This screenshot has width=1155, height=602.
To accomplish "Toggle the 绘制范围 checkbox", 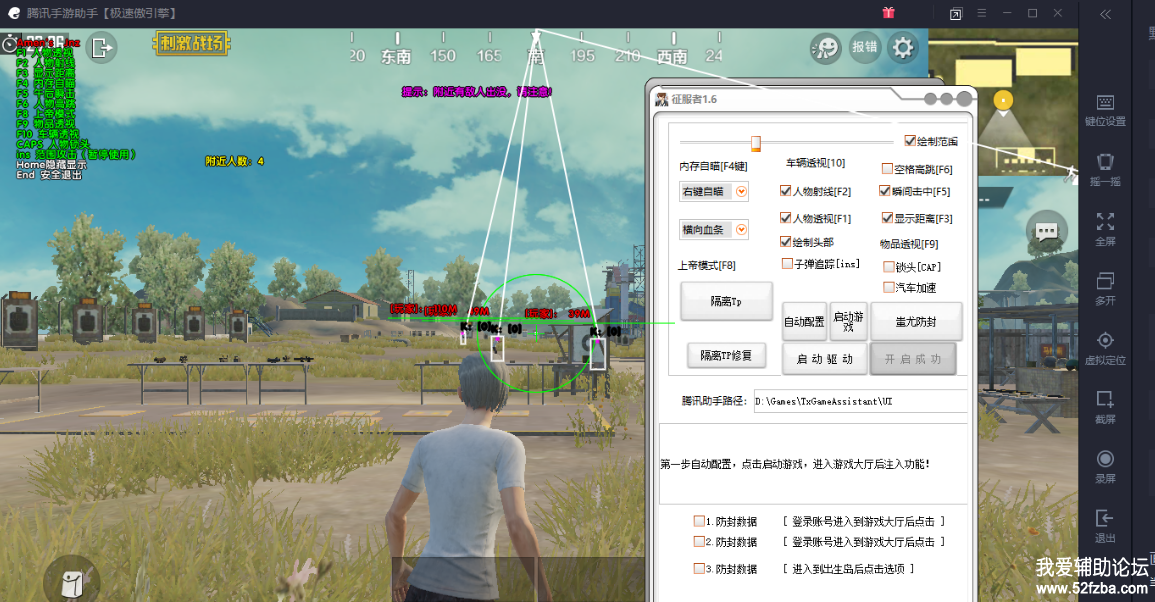I will click(910, 141).
